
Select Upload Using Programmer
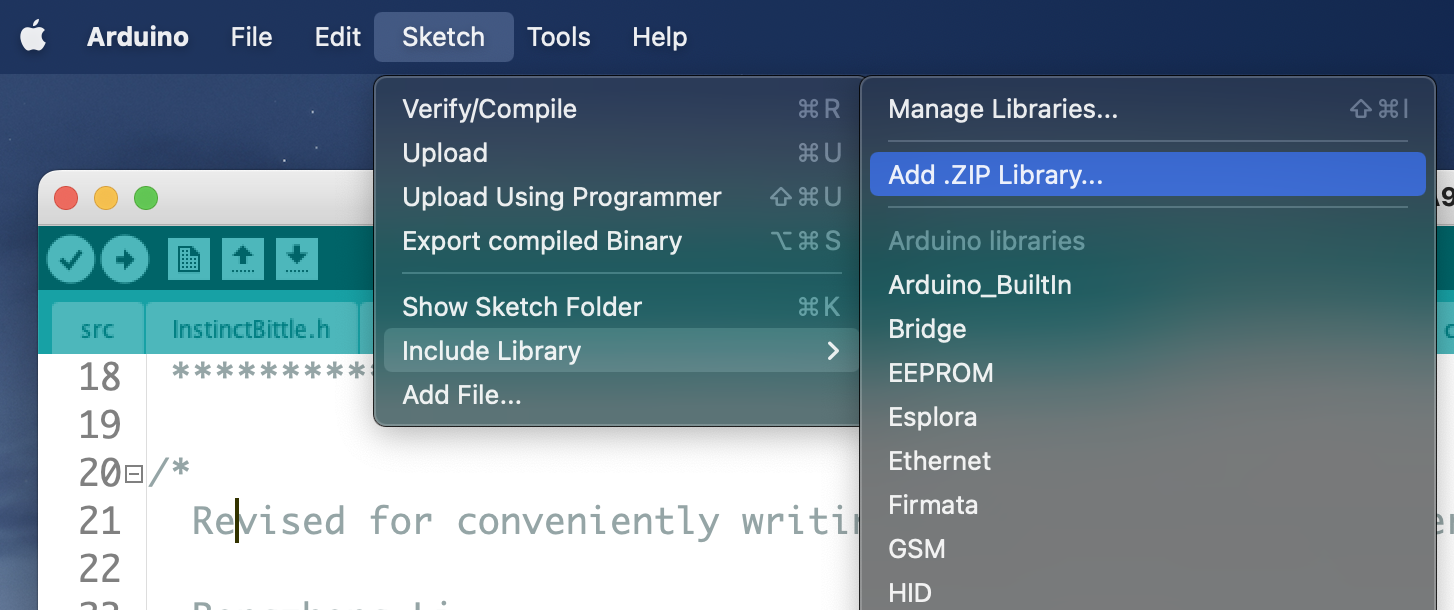[561, 197]
